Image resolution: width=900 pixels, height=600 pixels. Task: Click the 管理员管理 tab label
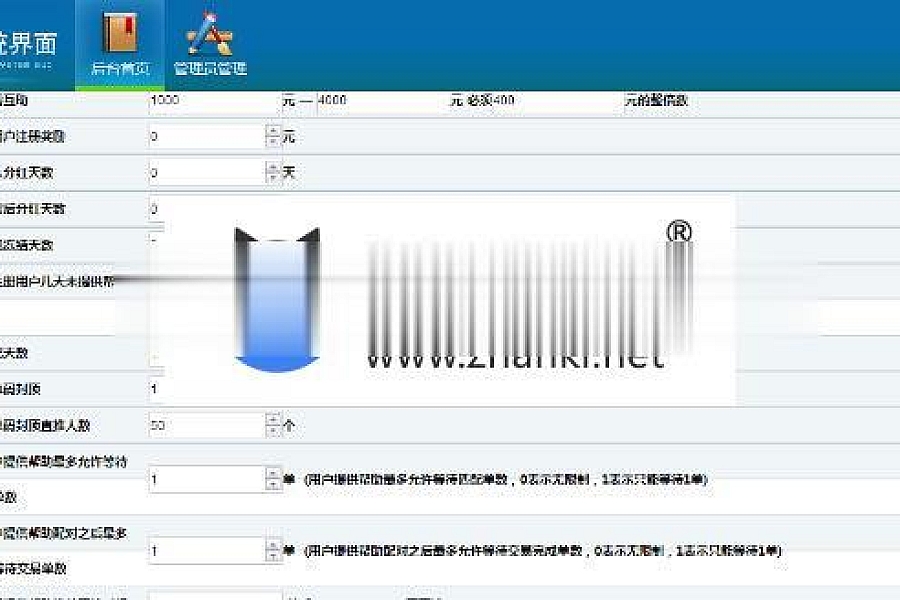click(x=210, y=68)
